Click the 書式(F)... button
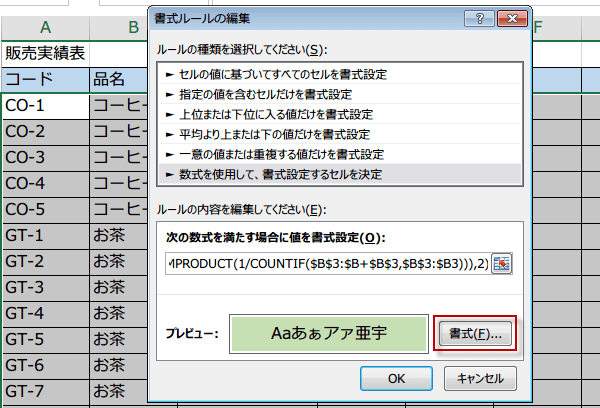Screen dimensions: 600x408 point(475,334)
